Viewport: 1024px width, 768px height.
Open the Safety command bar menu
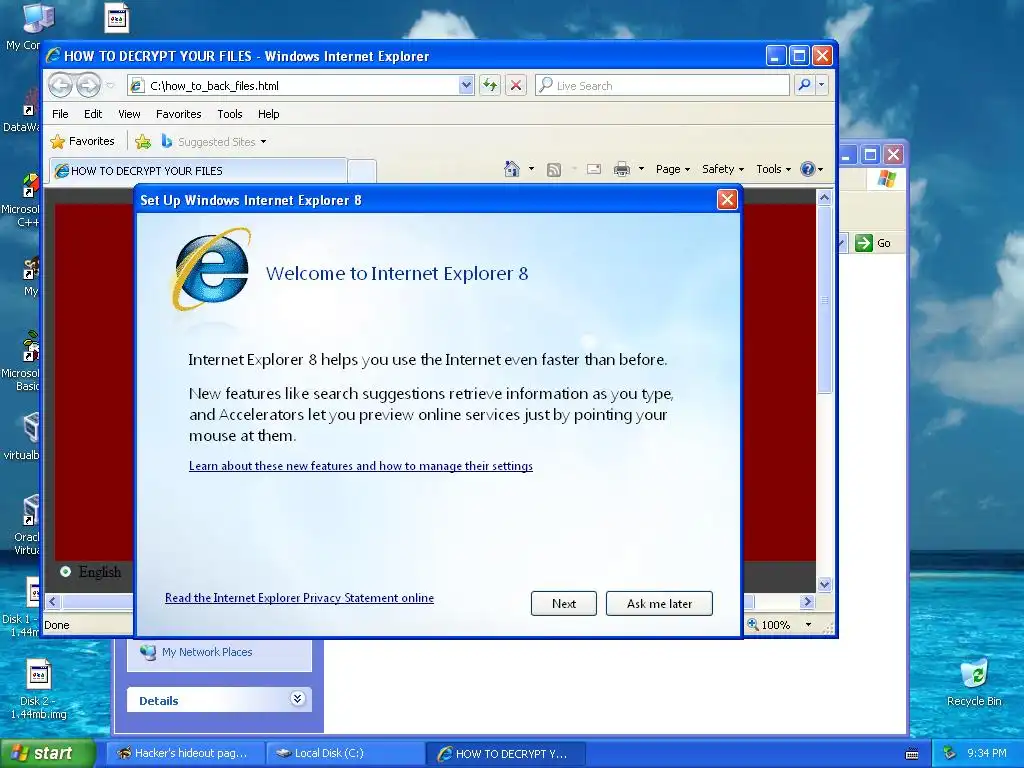point(722,169)
